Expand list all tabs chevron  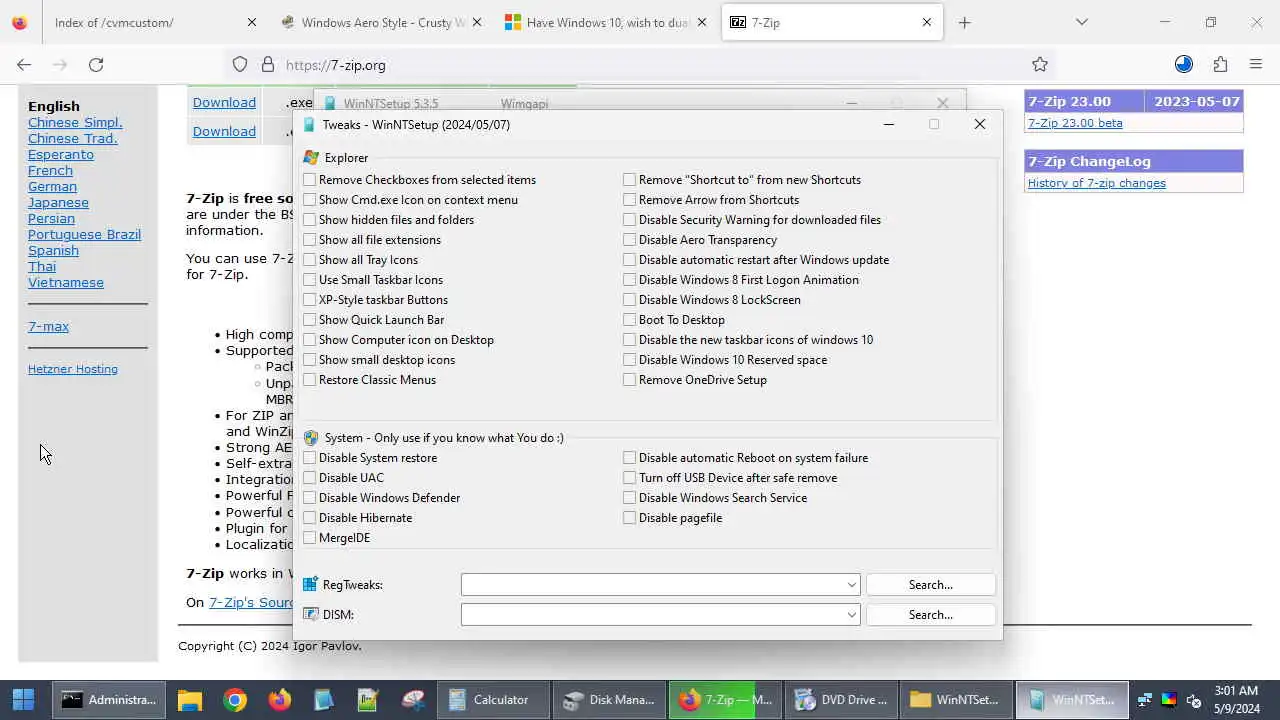[x=1081, y=22]
